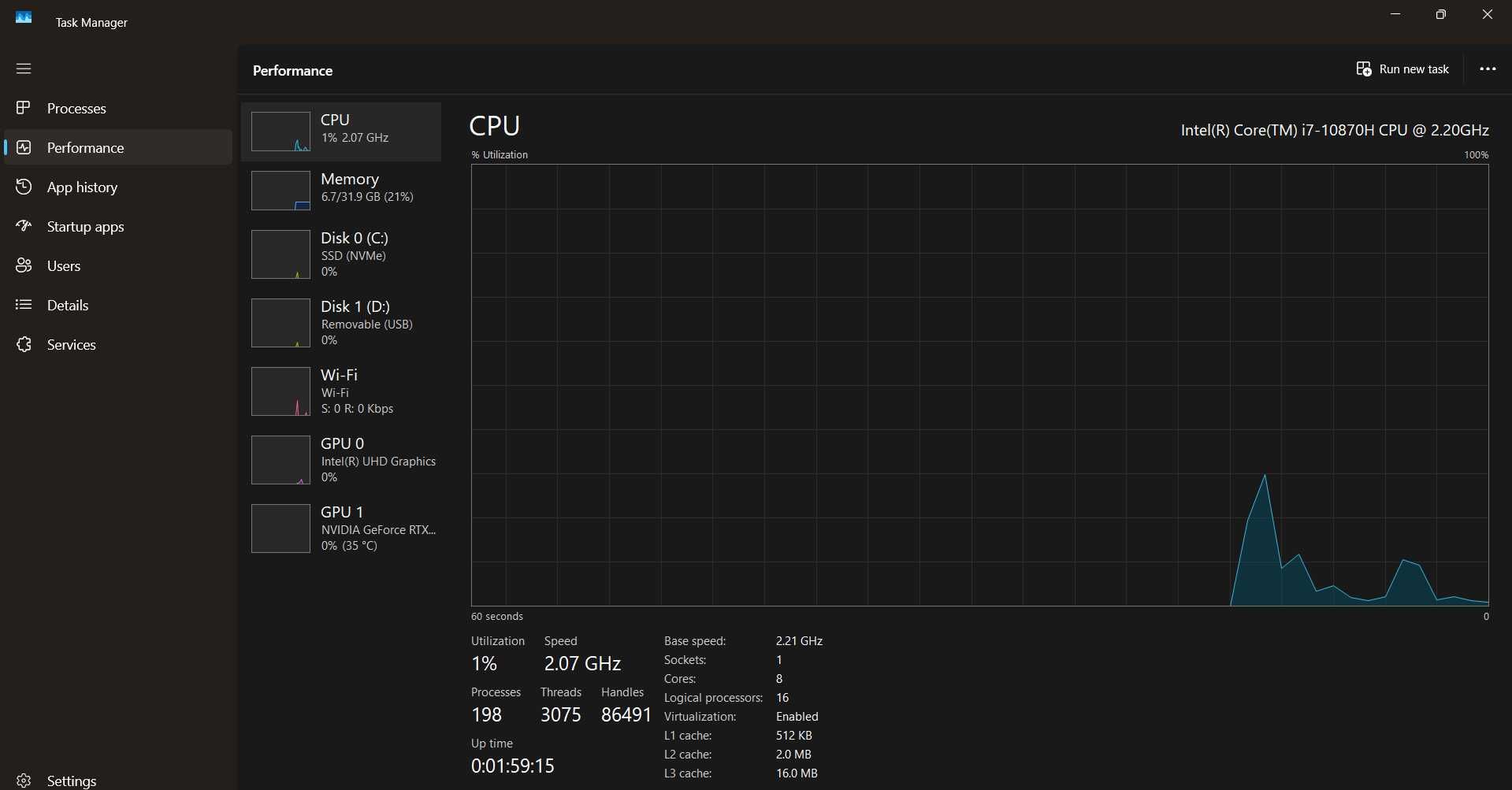
Task: Click the Details list icon
Action: coord(24,305)
